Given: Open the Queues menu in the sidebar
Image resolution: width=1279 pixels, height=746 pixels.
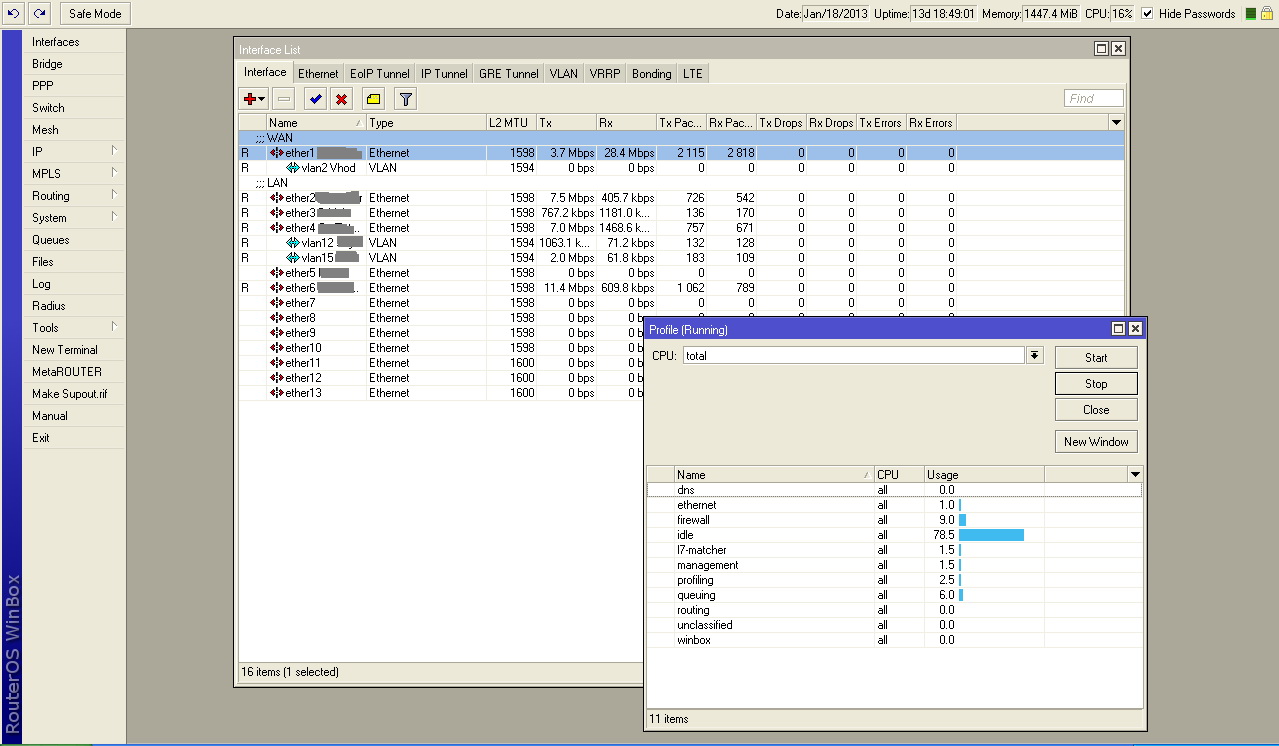Looking at the screenshot, I should [51, 240].
